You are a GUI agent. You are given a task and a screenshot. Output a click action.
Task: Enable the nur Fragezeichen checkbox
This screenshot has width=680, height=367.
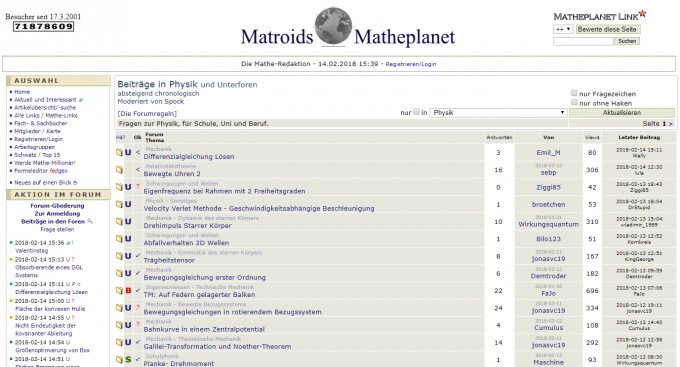(x=574, y=93)
